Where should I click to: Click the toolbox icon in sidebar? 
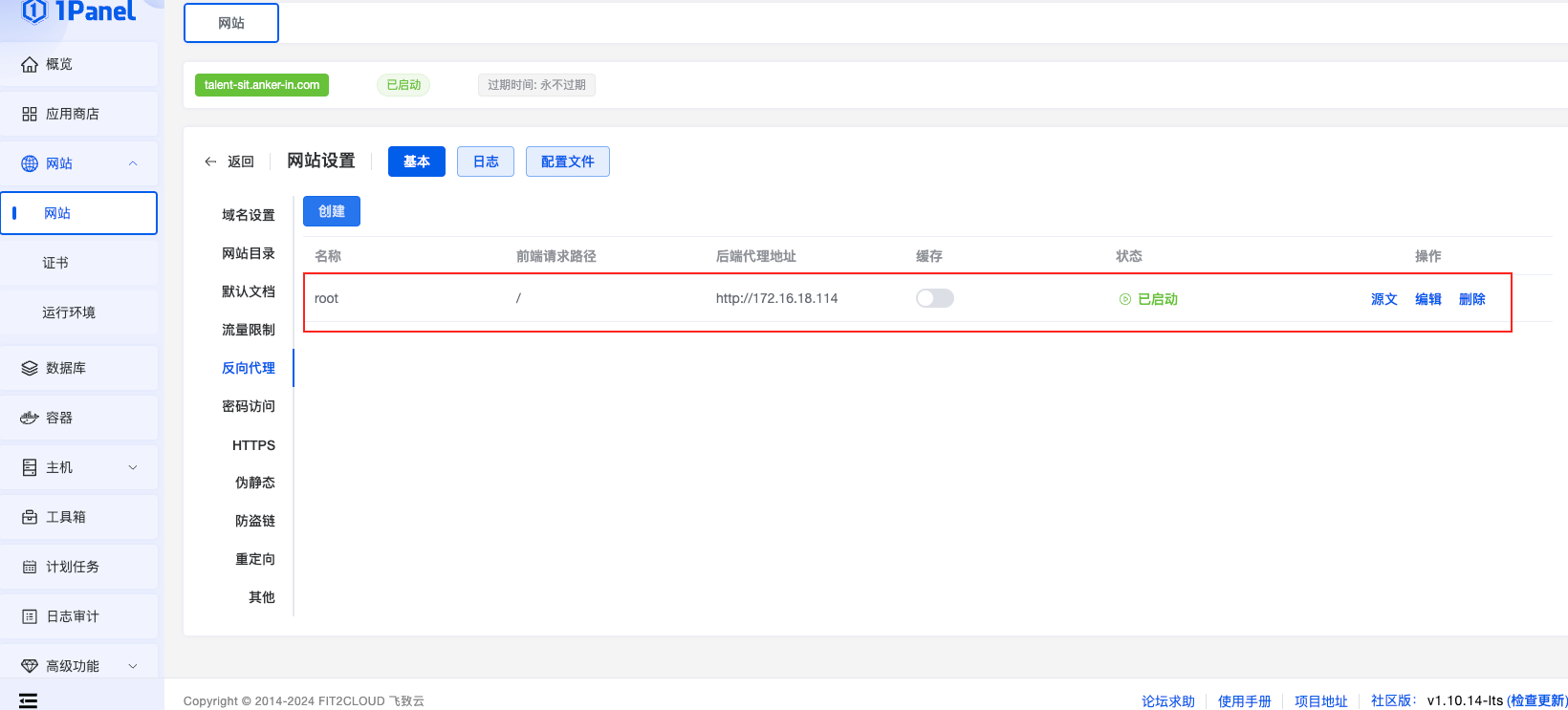click(x=30, y=517)
